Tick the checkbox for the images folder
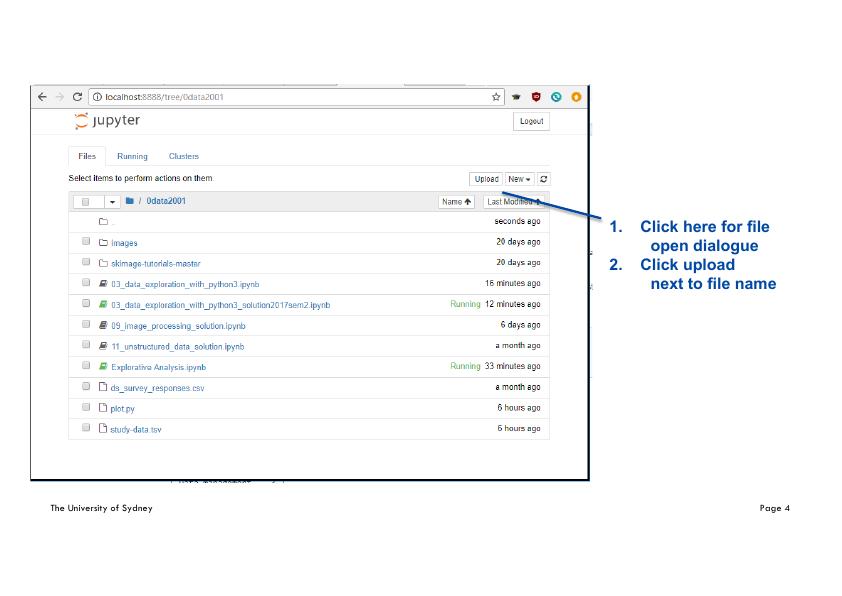This screenshot has width=842, height=596. (86, 242)
